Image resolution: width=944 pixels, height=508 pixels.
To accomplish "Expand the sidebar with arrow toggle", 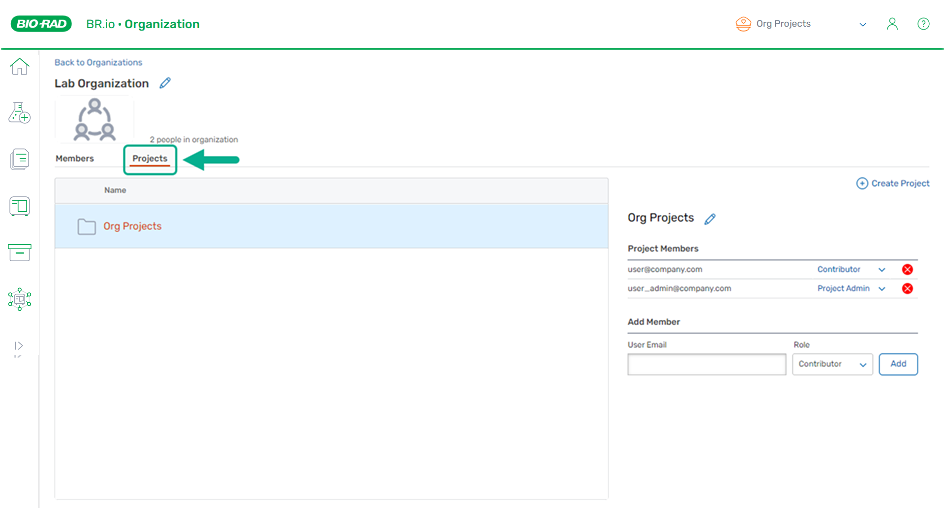I will coord(19,346).
